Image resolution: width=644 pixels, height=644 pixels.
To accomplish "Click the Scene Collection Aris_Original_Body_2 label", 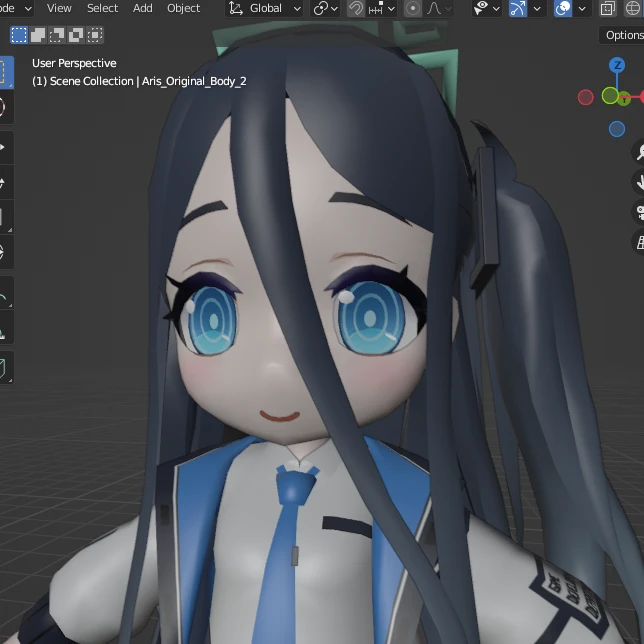I will (x=139, y=81).
